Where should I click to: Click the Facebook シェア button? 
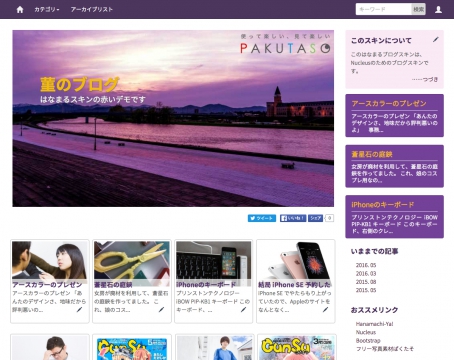[x=315, y=218]
